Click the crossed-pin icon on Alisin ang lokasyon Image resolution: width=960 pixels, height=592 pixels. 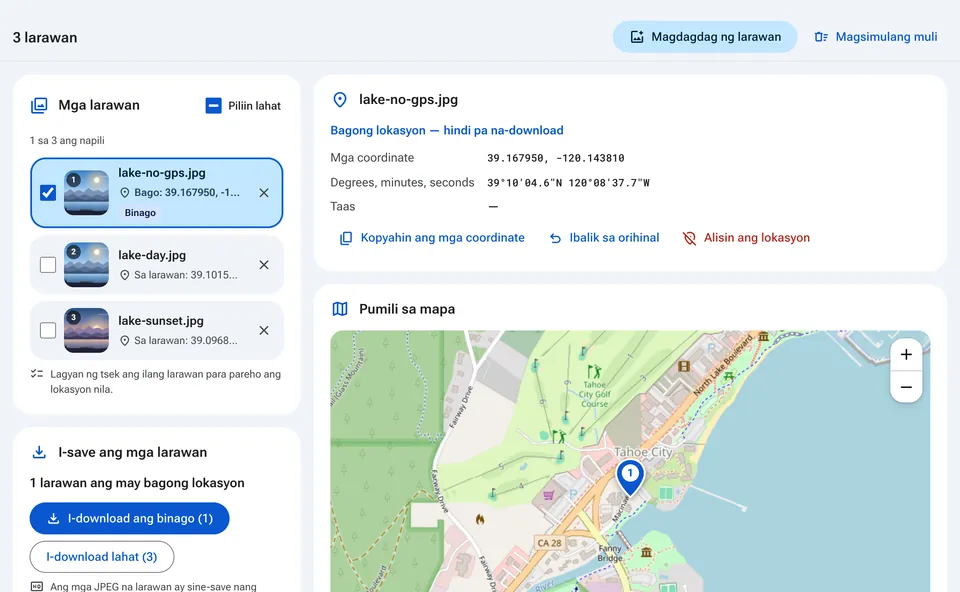click(x=689, y=238)
